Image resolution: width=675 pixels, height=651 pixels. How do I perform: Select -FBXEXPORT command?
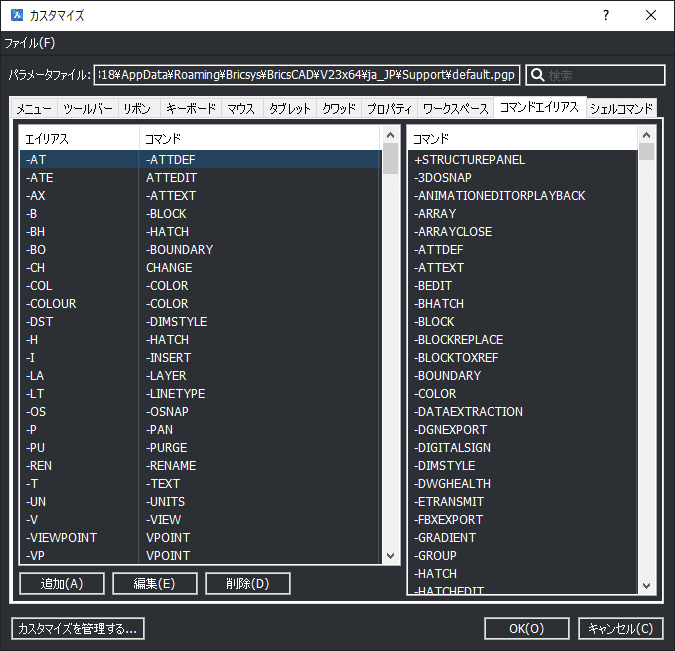[523, 519]
